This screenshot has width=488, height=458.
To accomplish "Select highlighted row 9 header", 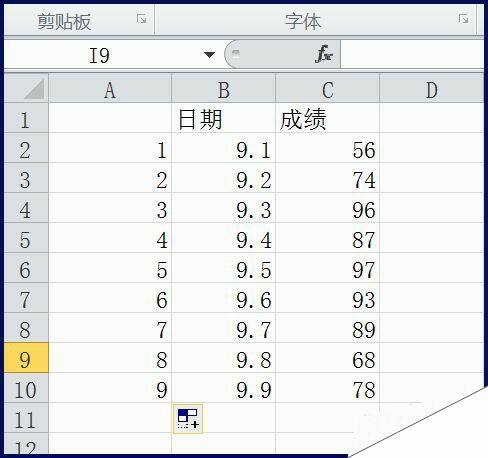I will click(x=26, y=358).
